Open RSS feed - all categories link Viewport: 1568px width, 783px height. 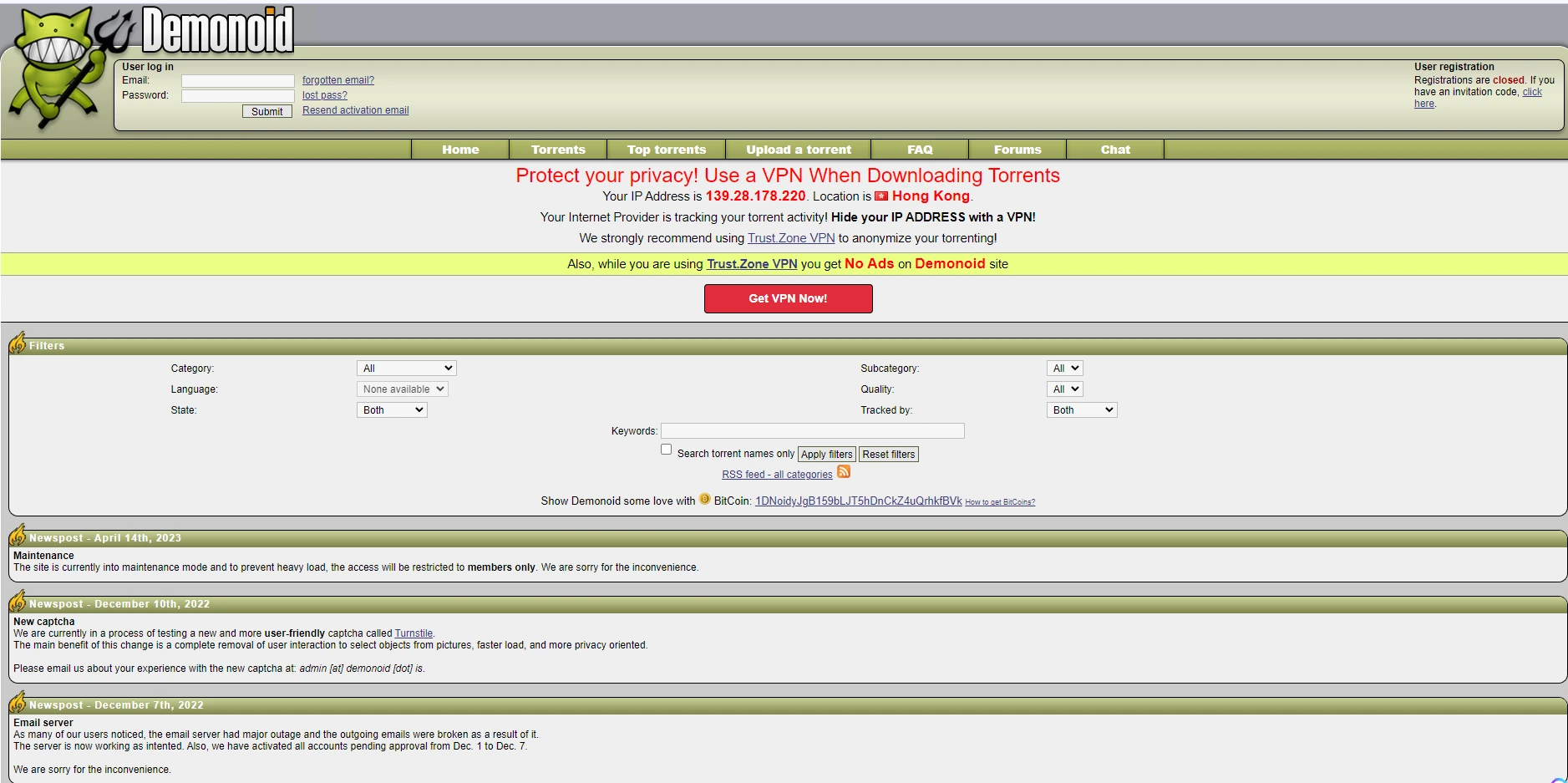point(777,475)
